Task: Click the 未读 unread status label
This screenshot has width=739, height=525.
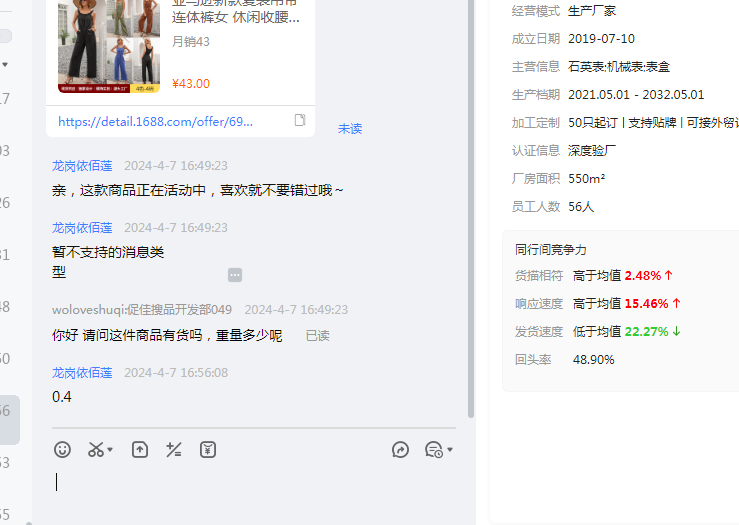Action: pyautogui.click(x=350, y=129)
